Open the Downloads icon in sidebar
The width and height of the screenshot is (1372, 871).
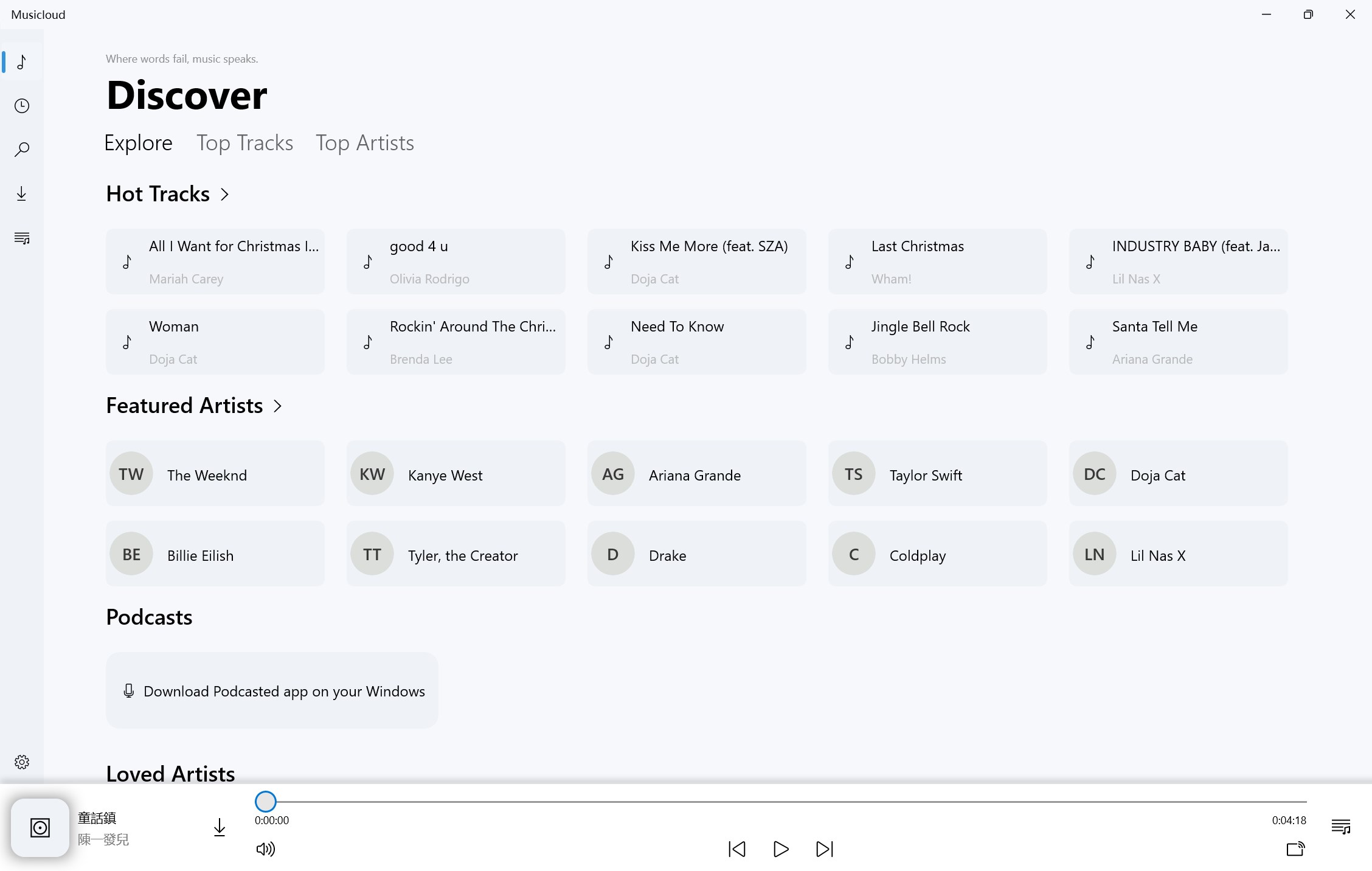pos(22,193)
